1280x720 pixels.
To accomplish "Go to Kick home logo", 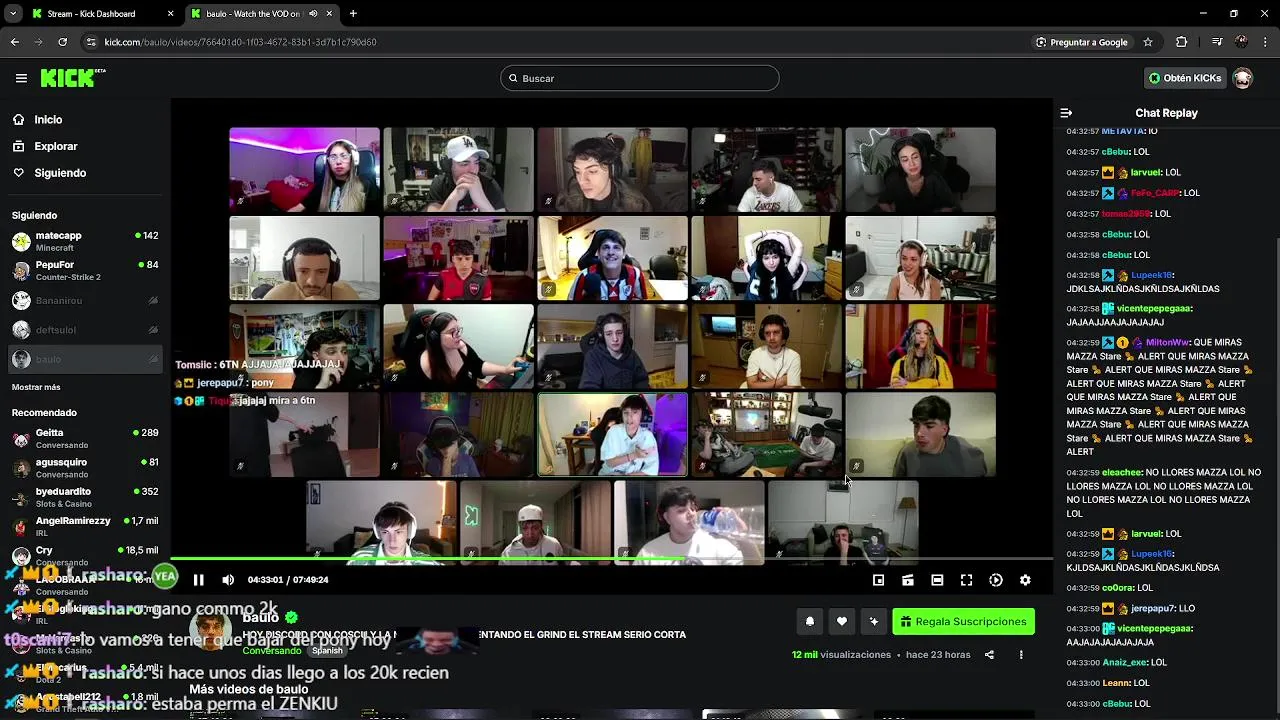I will pos(72,78).
